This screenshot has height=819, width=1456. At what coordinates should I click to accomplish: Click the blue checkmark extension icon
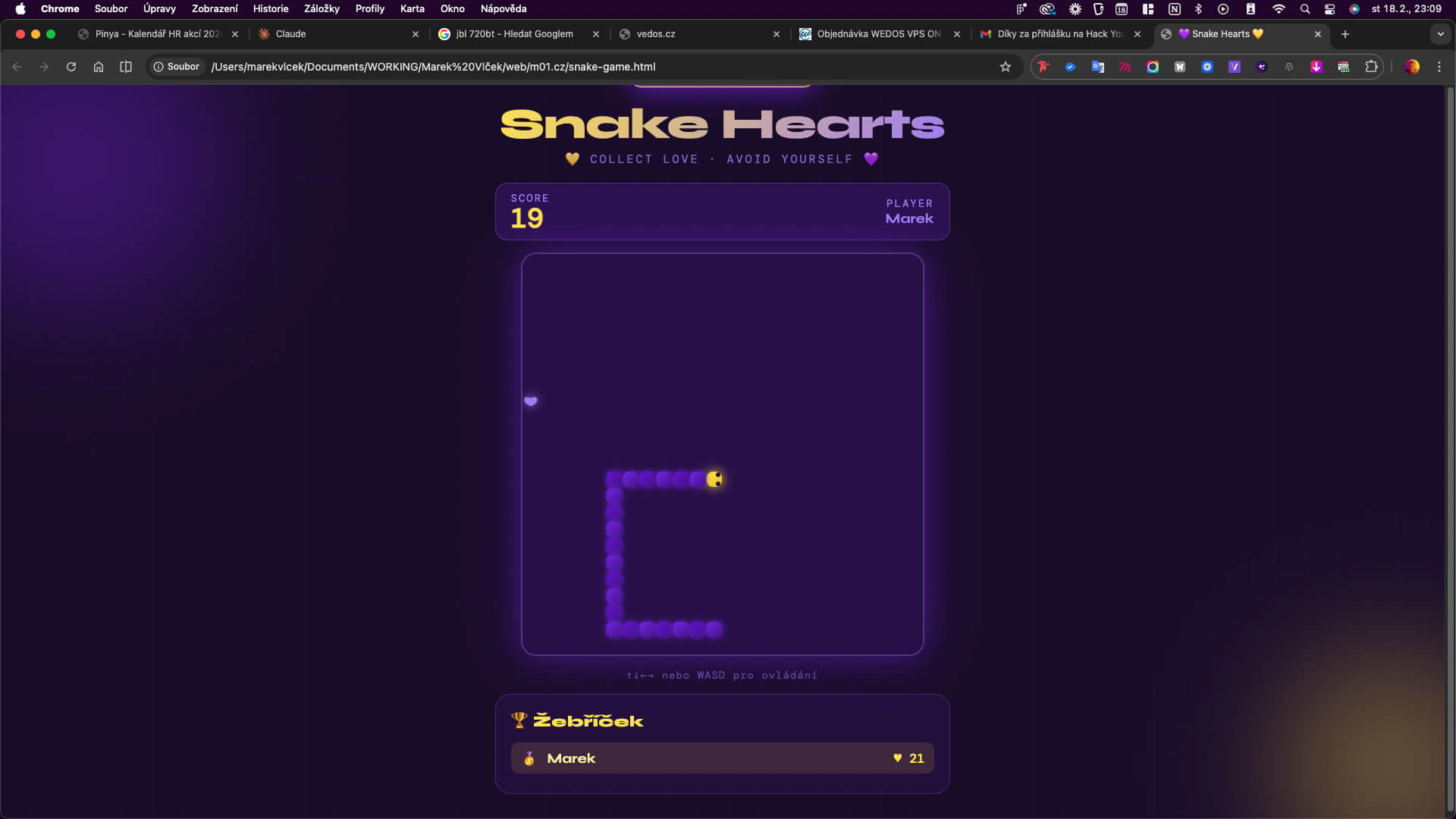point(1070,67)
